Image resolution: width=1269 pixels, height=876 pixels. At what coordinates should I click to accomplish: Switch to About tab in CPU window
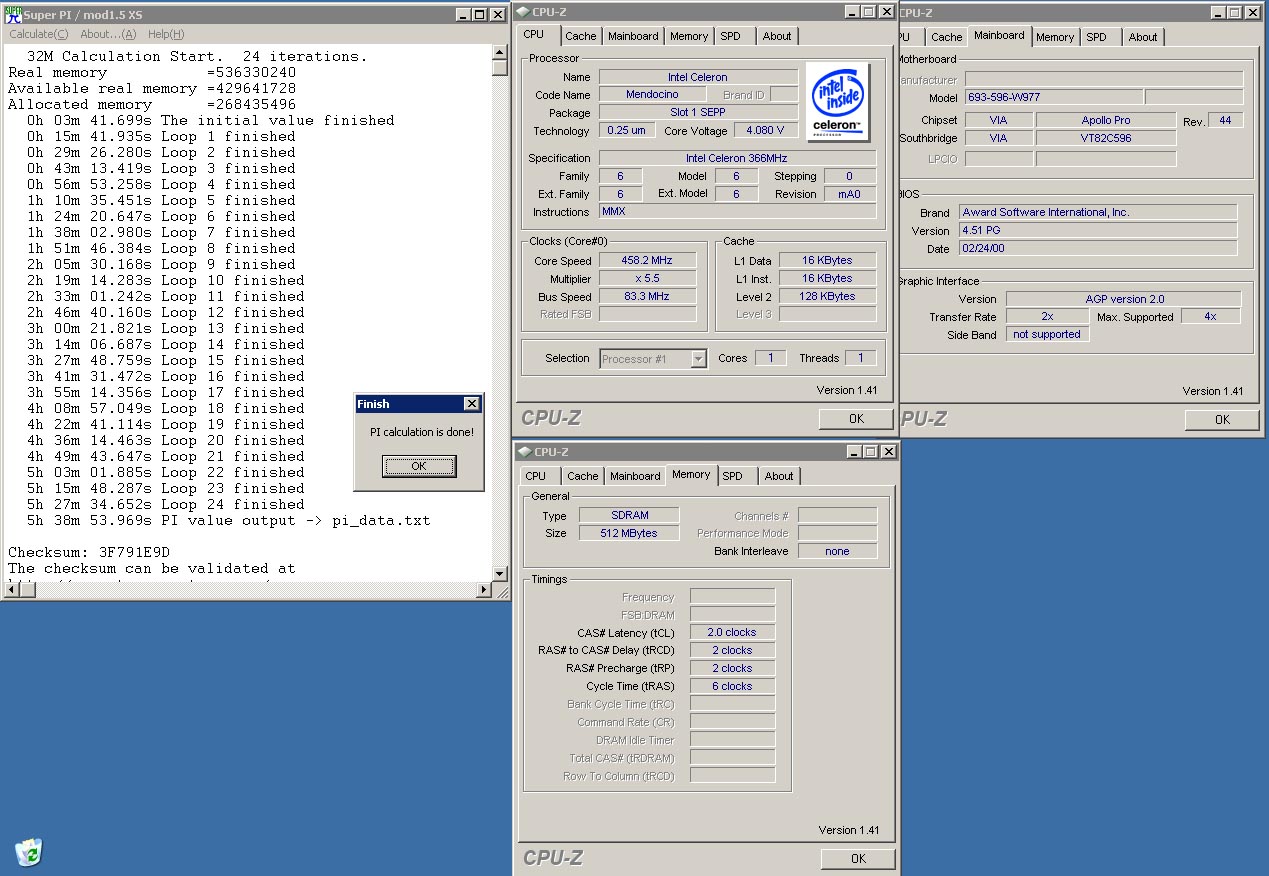pyautogui.click(x=777, y=36)
